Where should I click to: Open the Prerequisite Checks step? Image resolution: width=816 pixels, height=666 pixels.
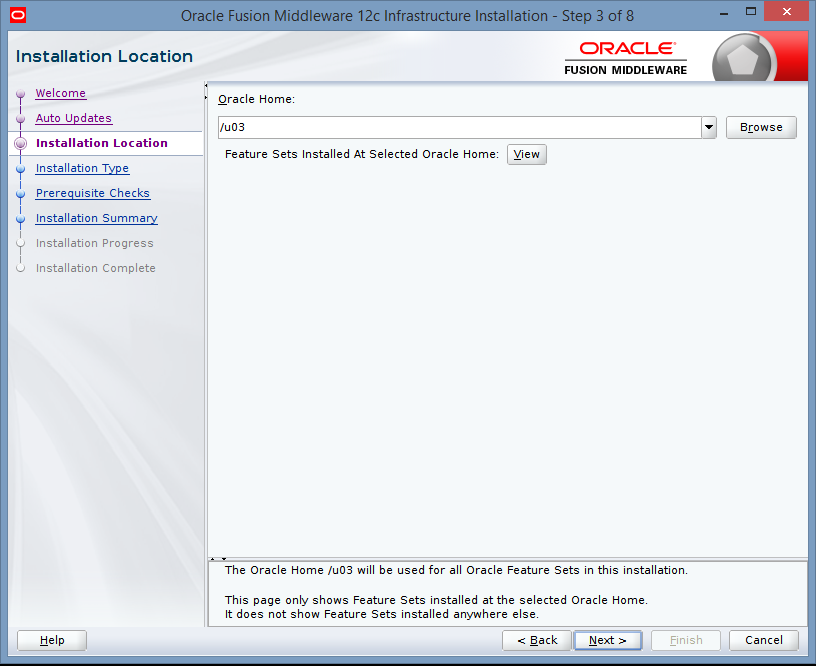93,193
